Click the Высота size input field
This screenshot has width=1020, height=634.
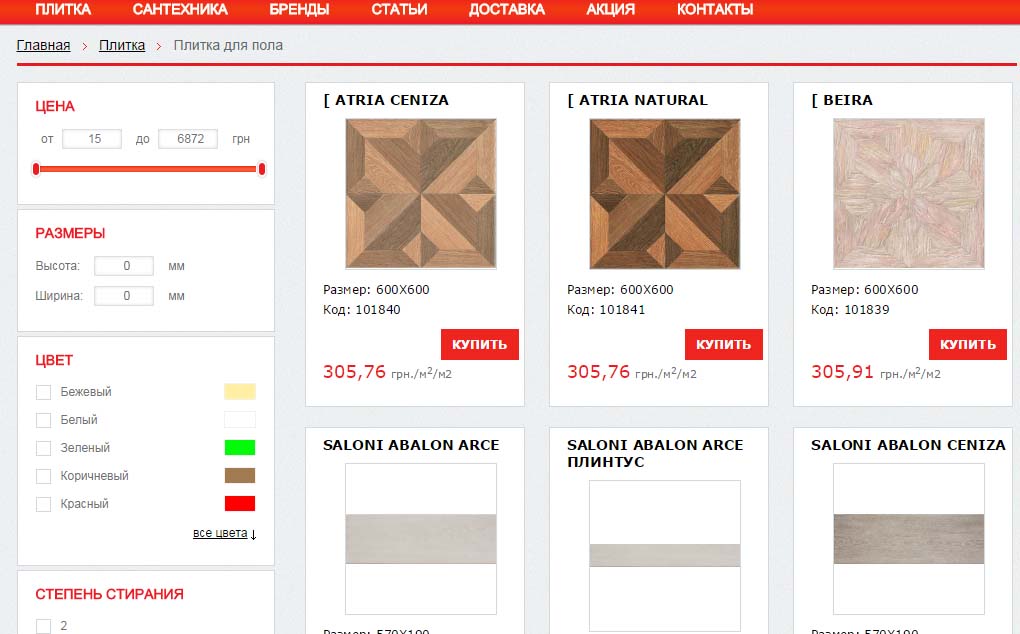[124, 266]
